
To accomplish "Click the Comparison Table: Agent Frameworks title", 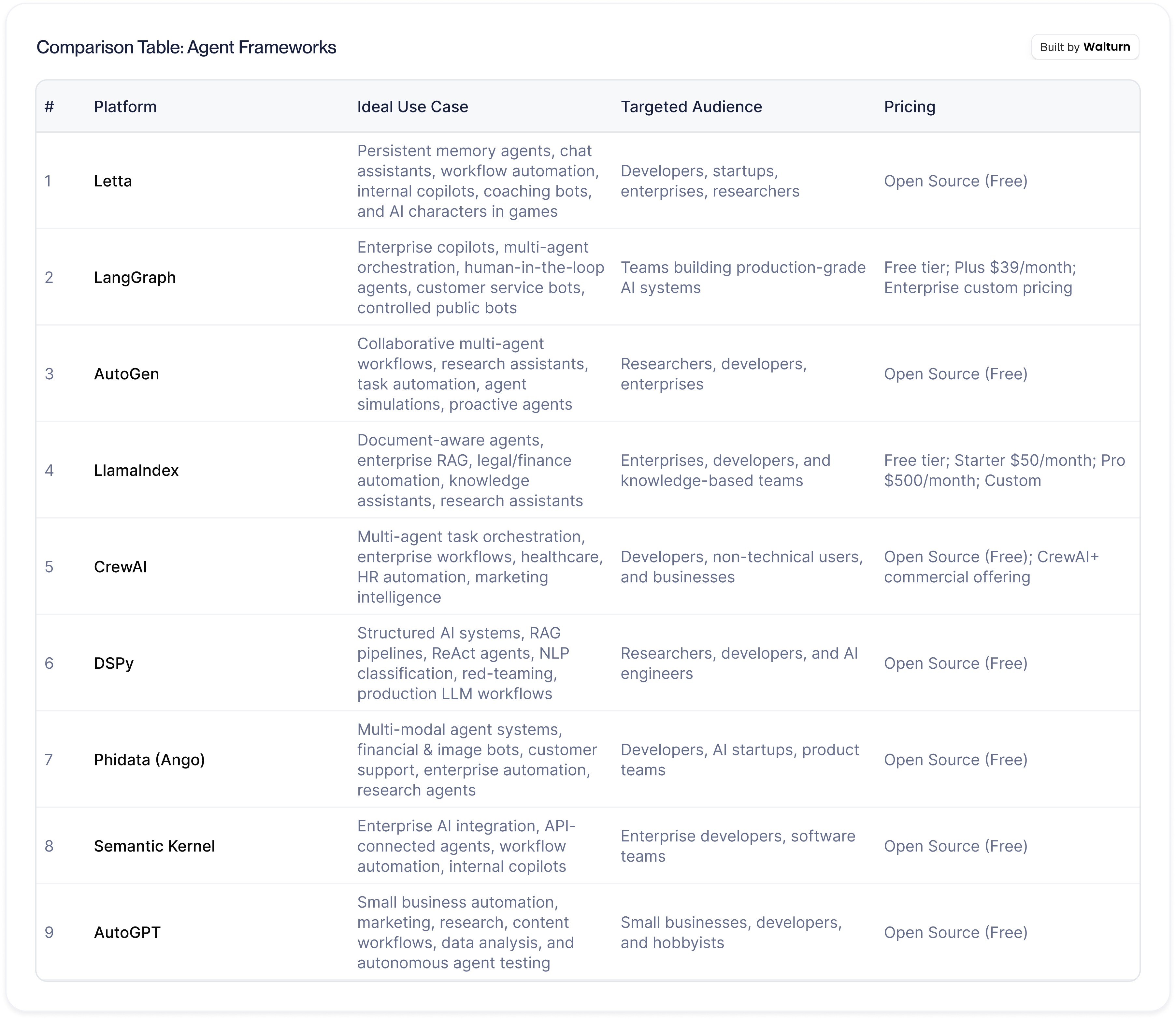I will [186, 47].
